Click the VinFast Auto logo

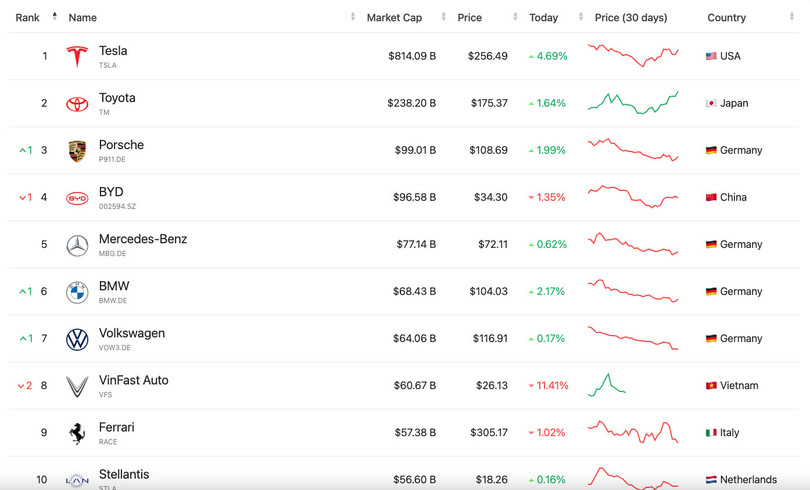pyautogui.click(x=77, y=386)
